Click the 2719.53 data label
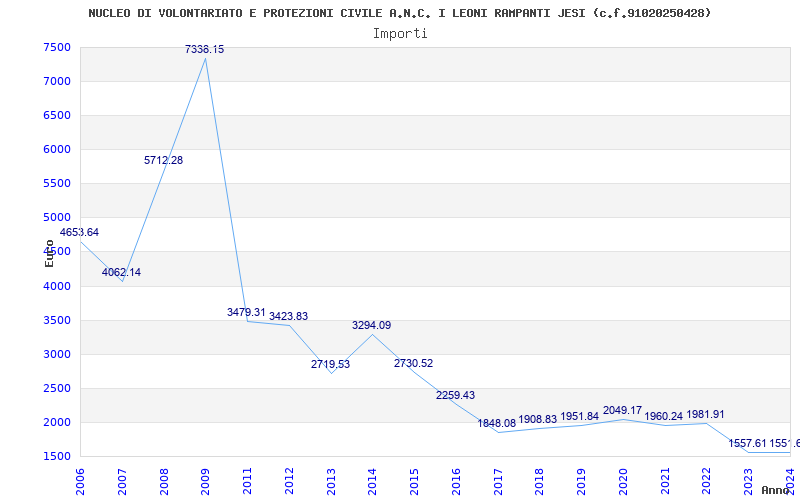Image resolution: width=800 pixels, height=500 pixels. (331, 364)
